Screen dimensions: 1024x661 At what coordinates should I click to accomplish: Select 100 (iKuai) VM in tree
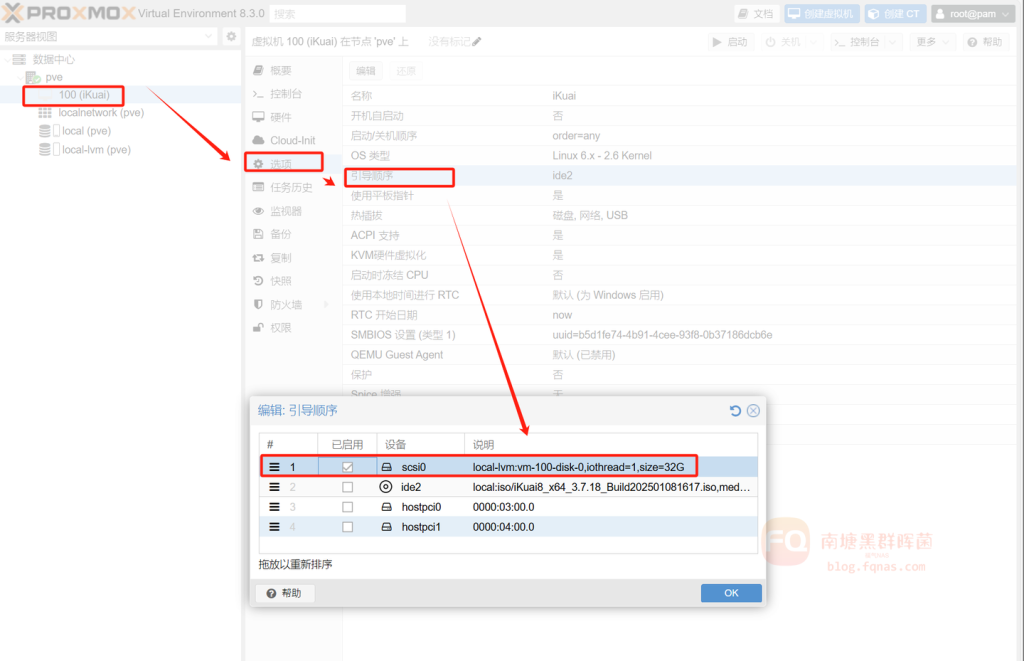(x=83, y=95)
